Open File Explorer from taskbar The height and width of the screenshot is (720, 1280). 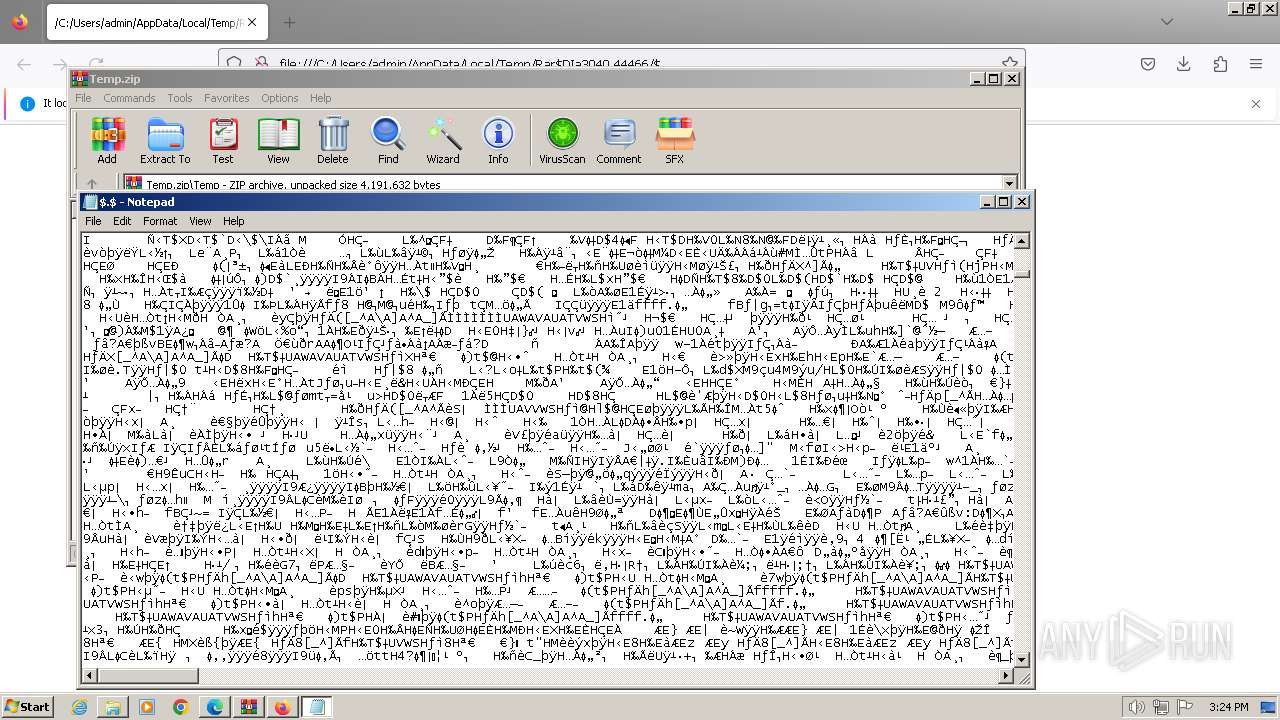[x=113, y=707]
